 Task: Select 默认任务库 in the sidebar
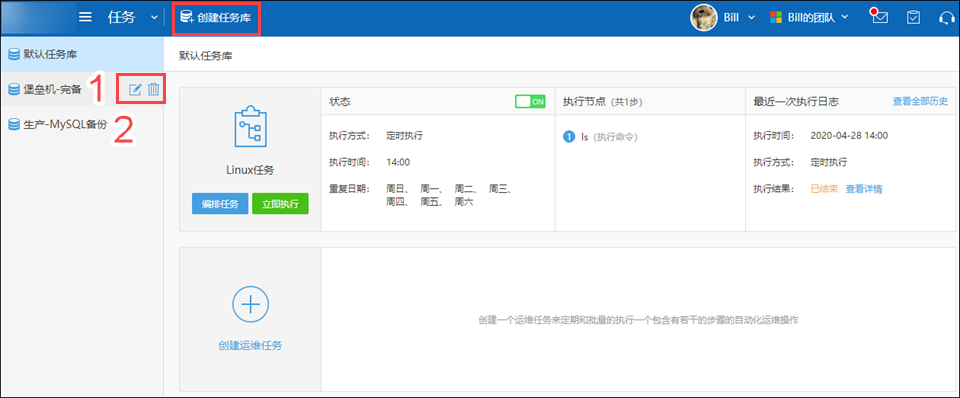(82, 54)
